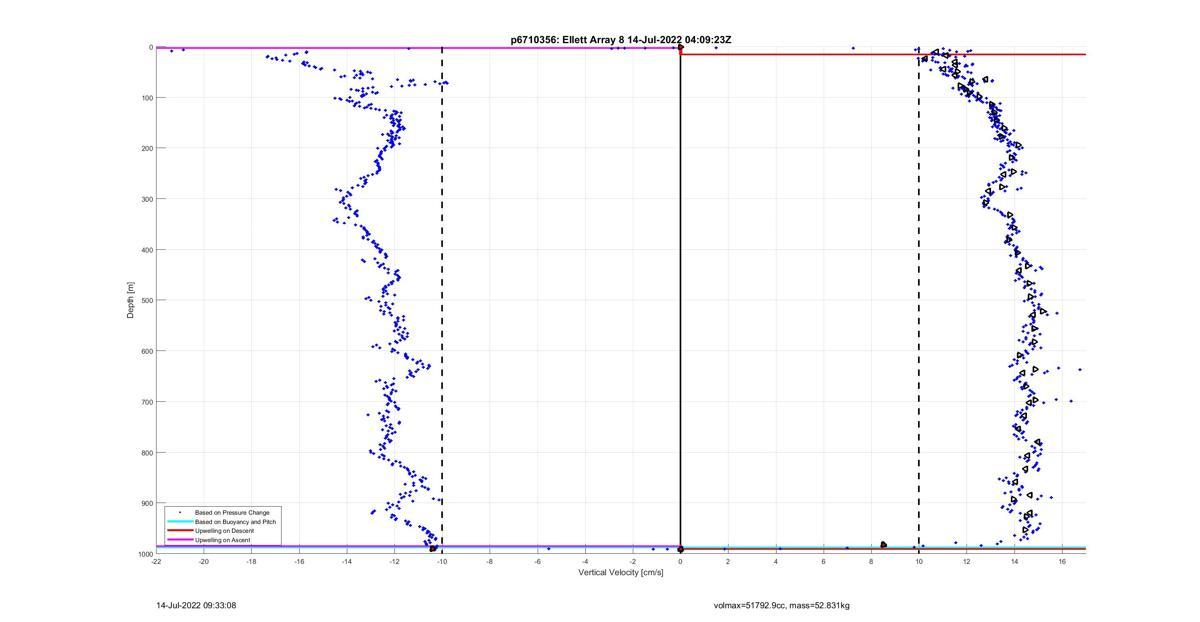Viewport: 1200px width, 622px height.
Task: Click the x-axis tick label '-6'
Action: click(537, 562)
